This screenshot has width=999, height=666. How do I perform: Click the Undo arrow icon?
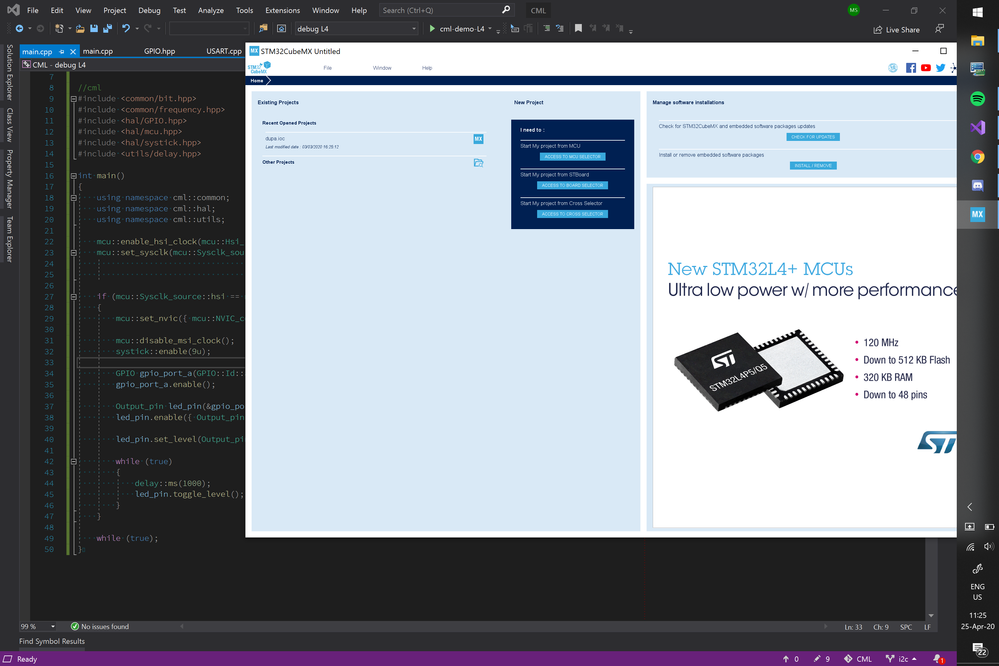(x=126, y=29)
